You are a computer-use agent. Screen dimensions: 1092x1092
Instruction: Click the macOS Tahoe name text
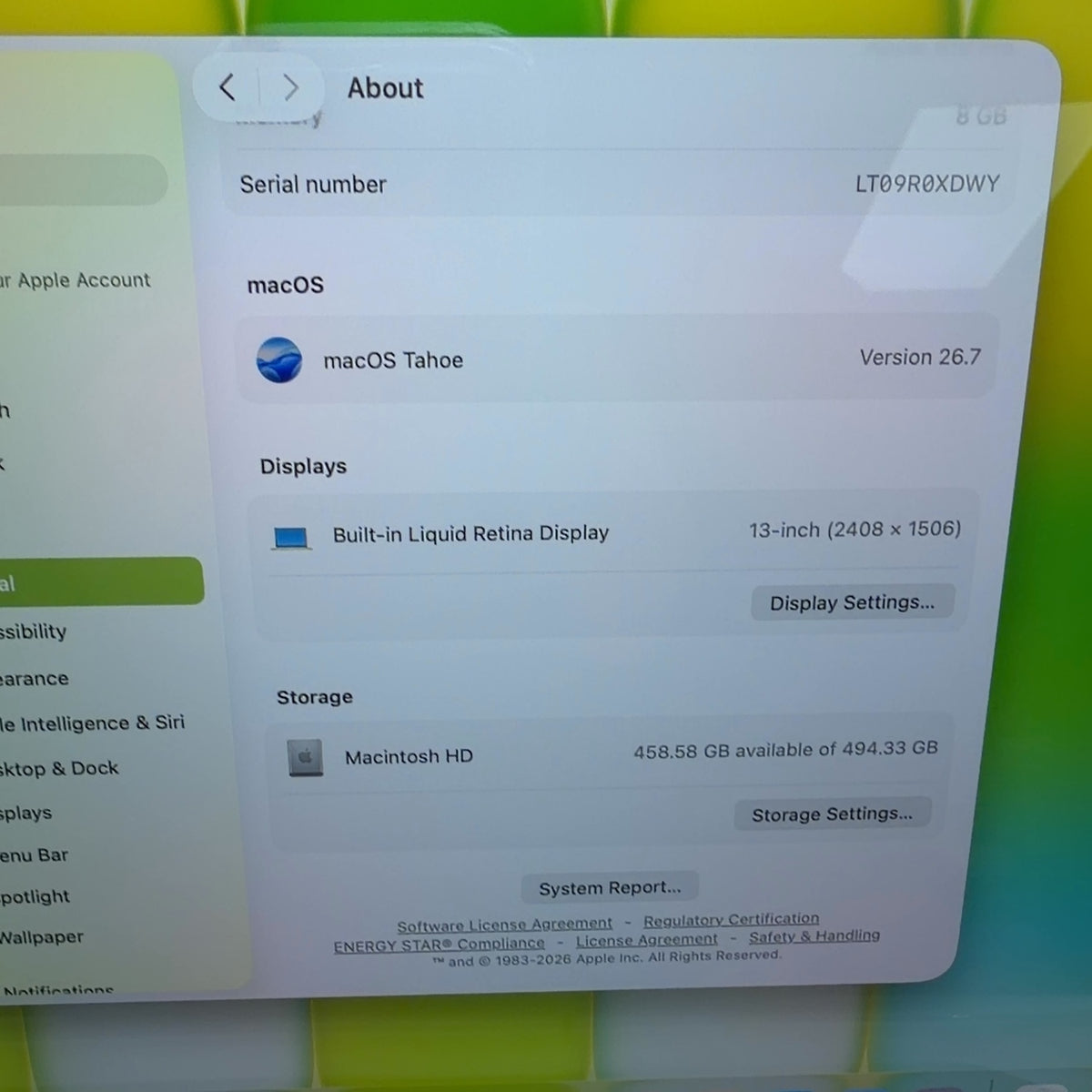coord(393,360)
